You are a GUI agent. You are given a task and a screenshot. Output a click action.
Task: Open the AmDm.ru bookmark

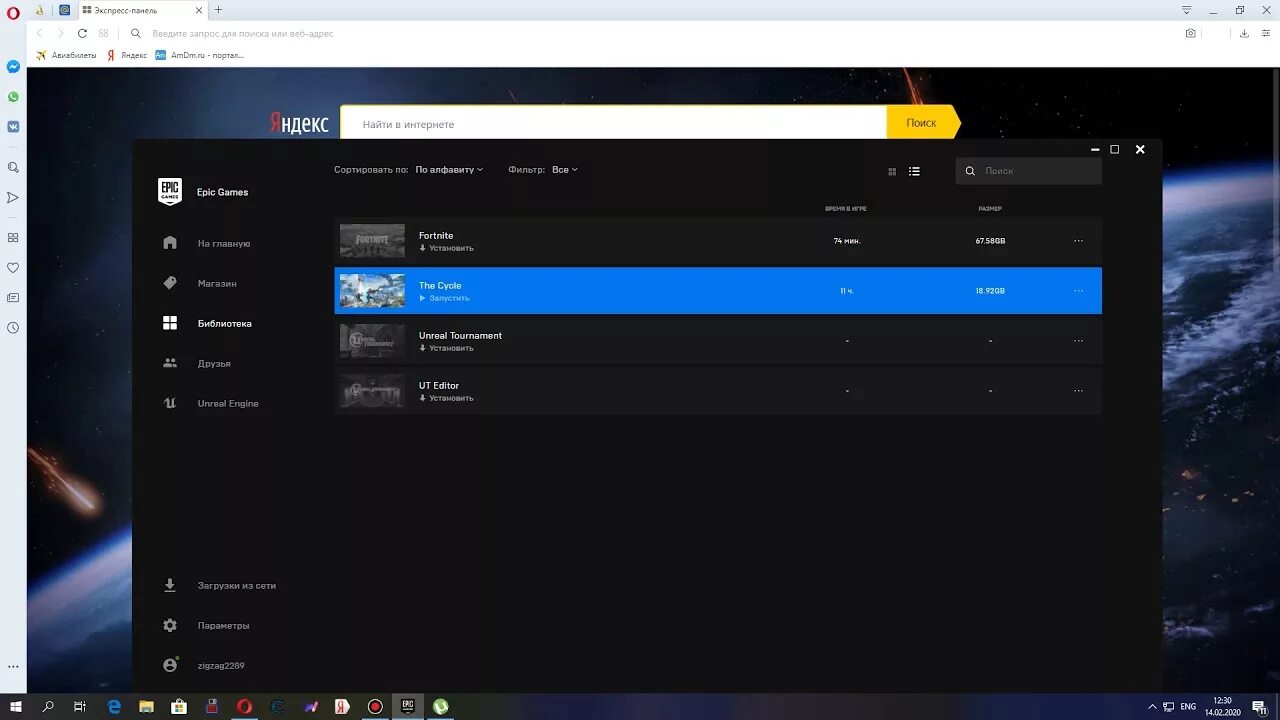(x=199, y=55)
